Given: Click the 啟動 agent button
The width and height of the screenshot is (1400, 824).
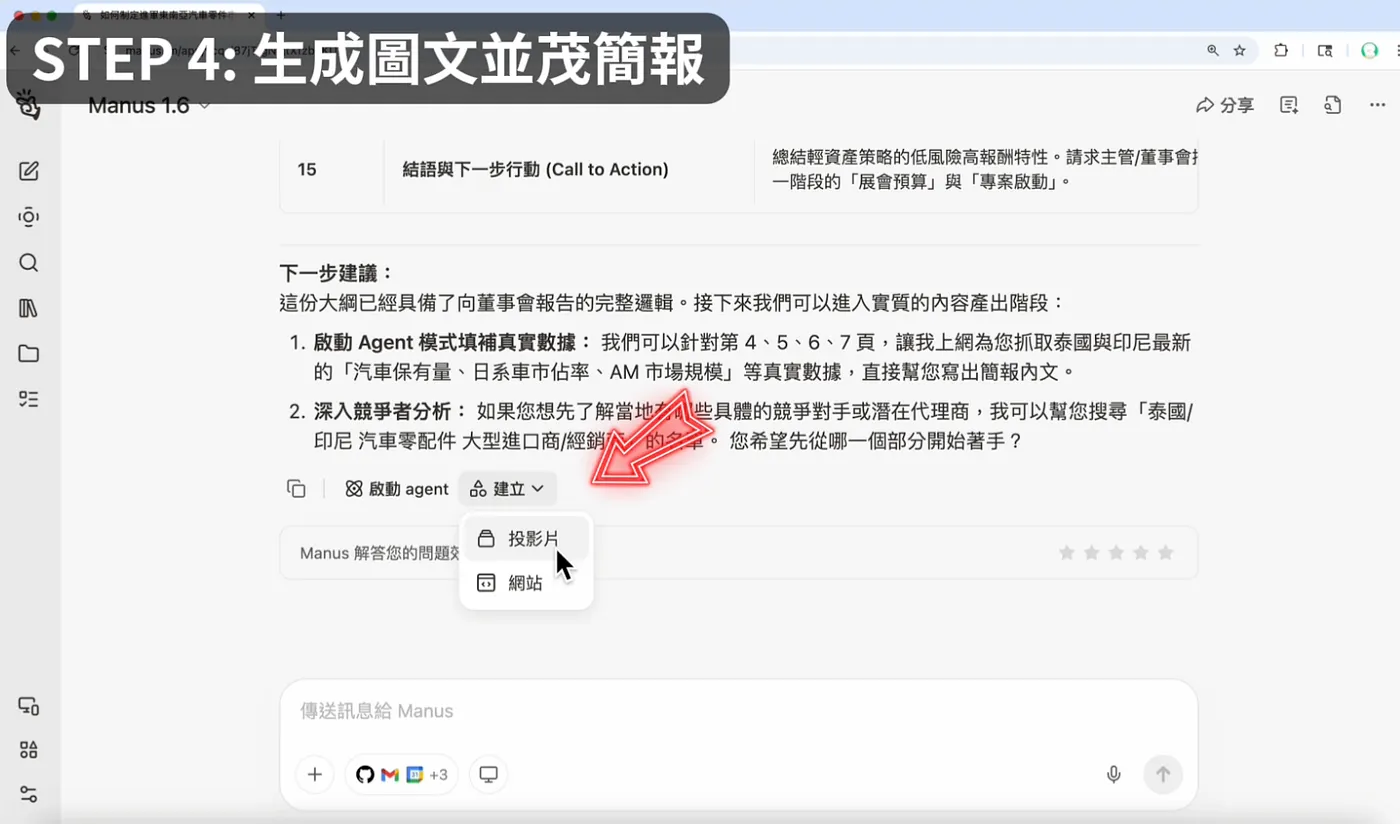Looking at the screenshot, I should click(397, 489).
